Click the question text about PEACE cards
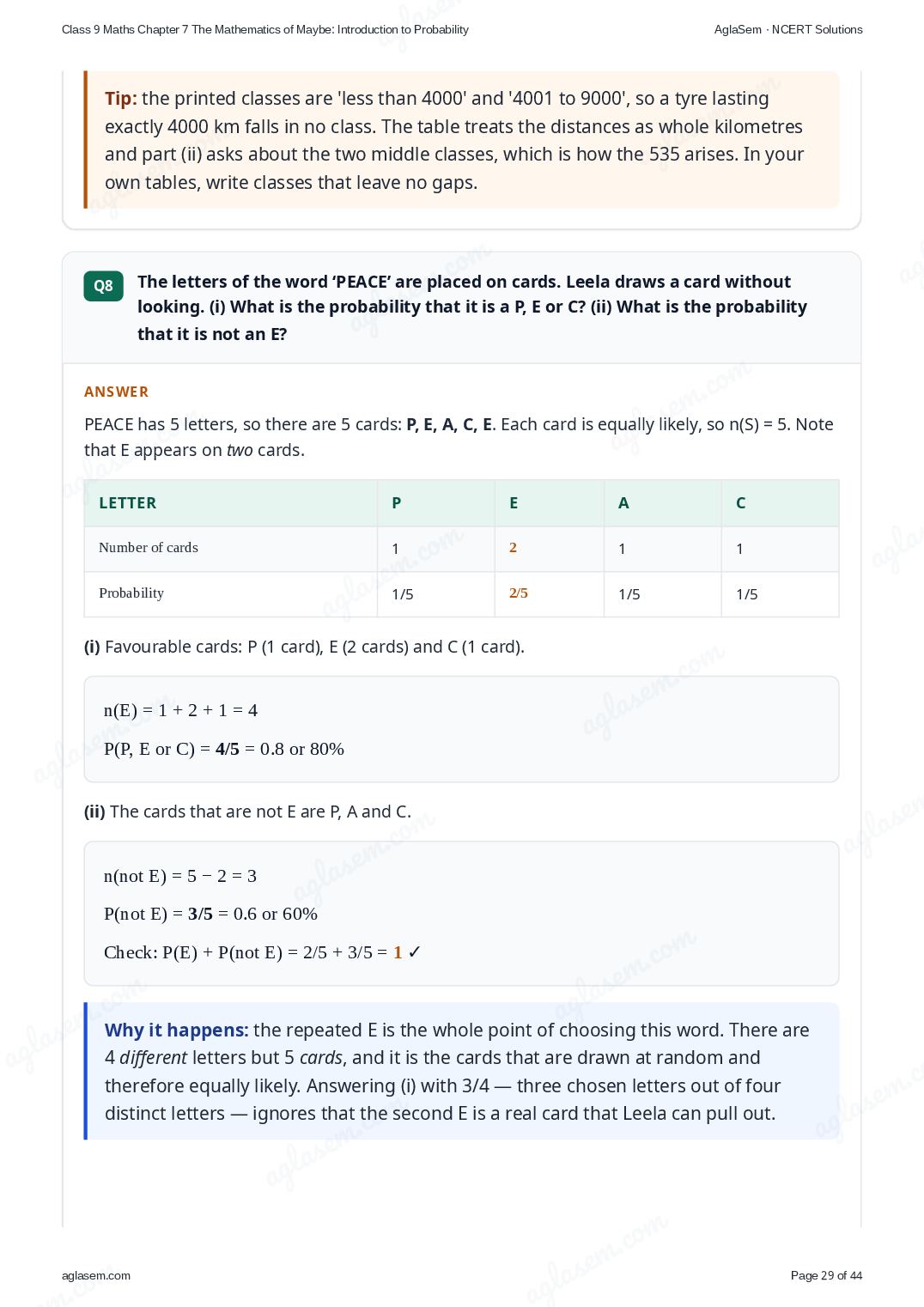924x1307 pixels. pos(472,307)
